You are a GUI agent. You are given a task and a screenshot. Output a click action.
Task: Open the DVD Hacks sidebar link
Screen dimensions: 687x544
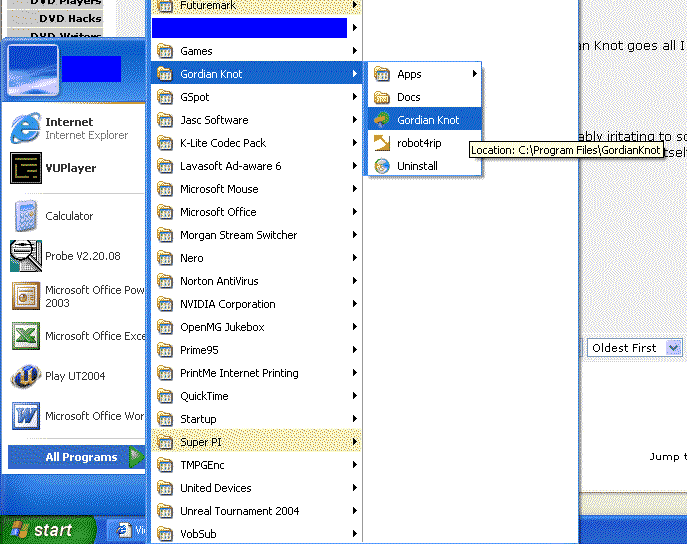(70, 18)
